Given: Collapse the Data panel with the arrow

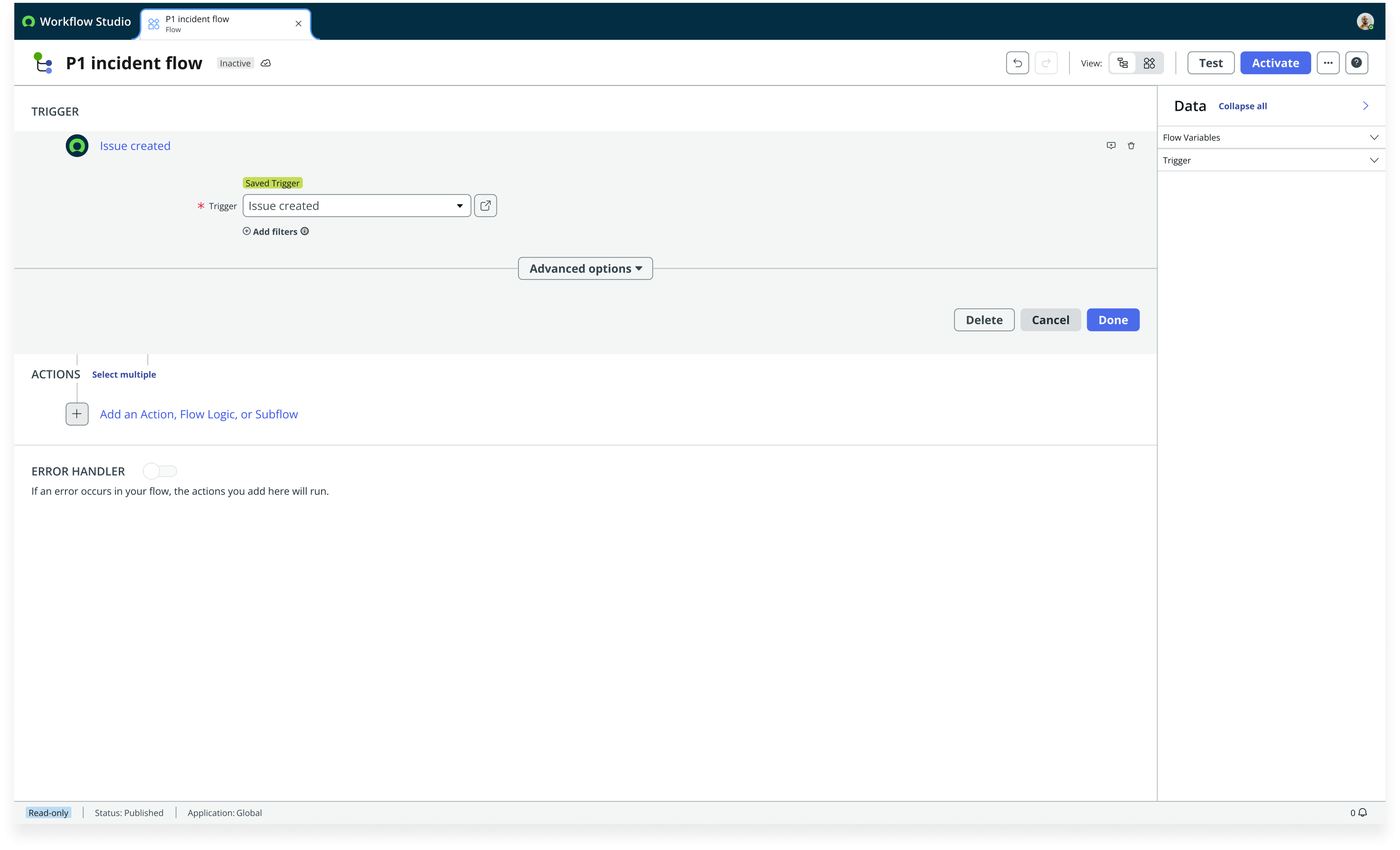Looking at the screenshot, I should [x=1365, y=106].
